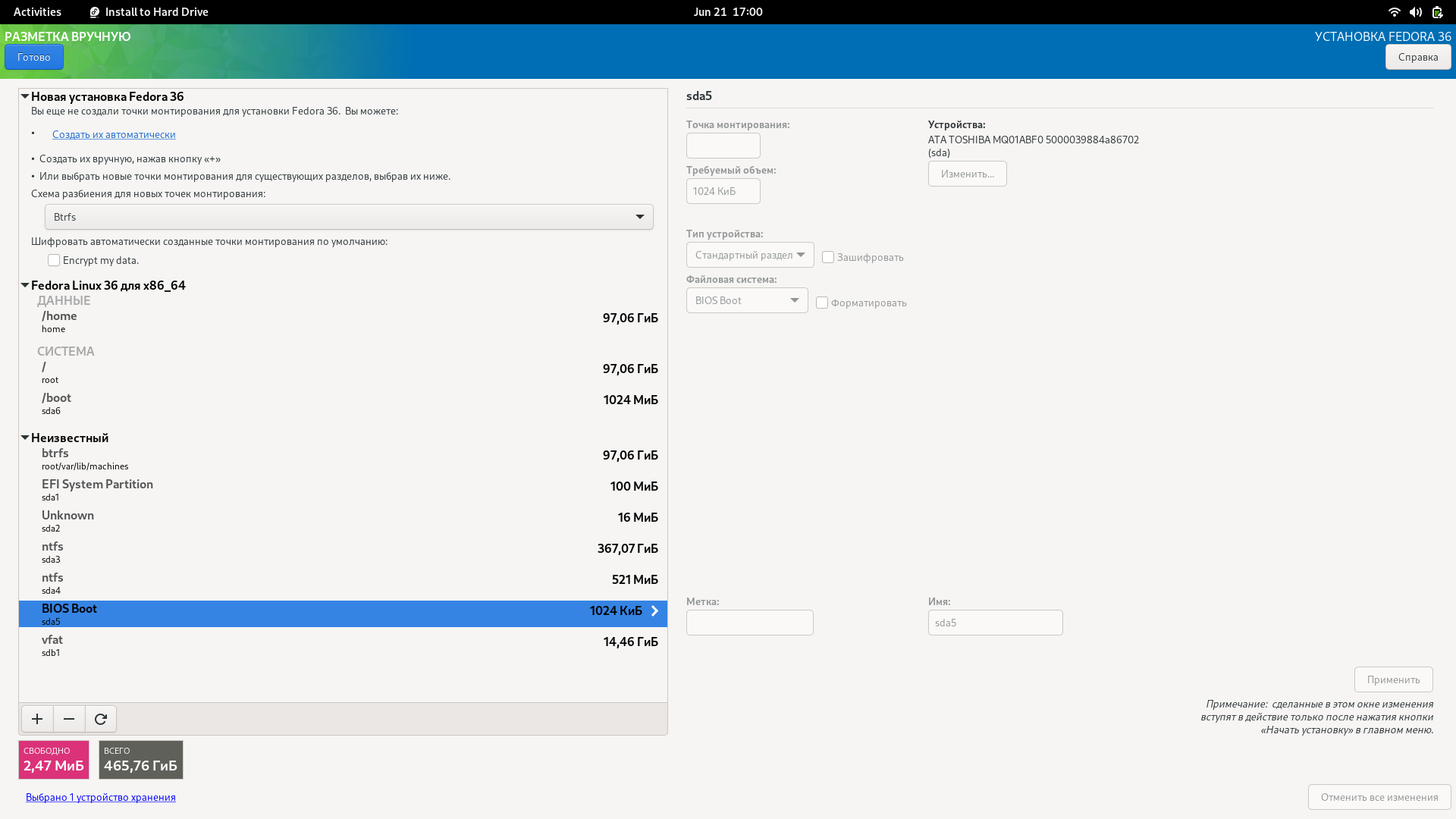1456x819 pixels.
Task: Select the EFI System Partition sda1 row
Action: pyautogui.click(x=343, y=490)
